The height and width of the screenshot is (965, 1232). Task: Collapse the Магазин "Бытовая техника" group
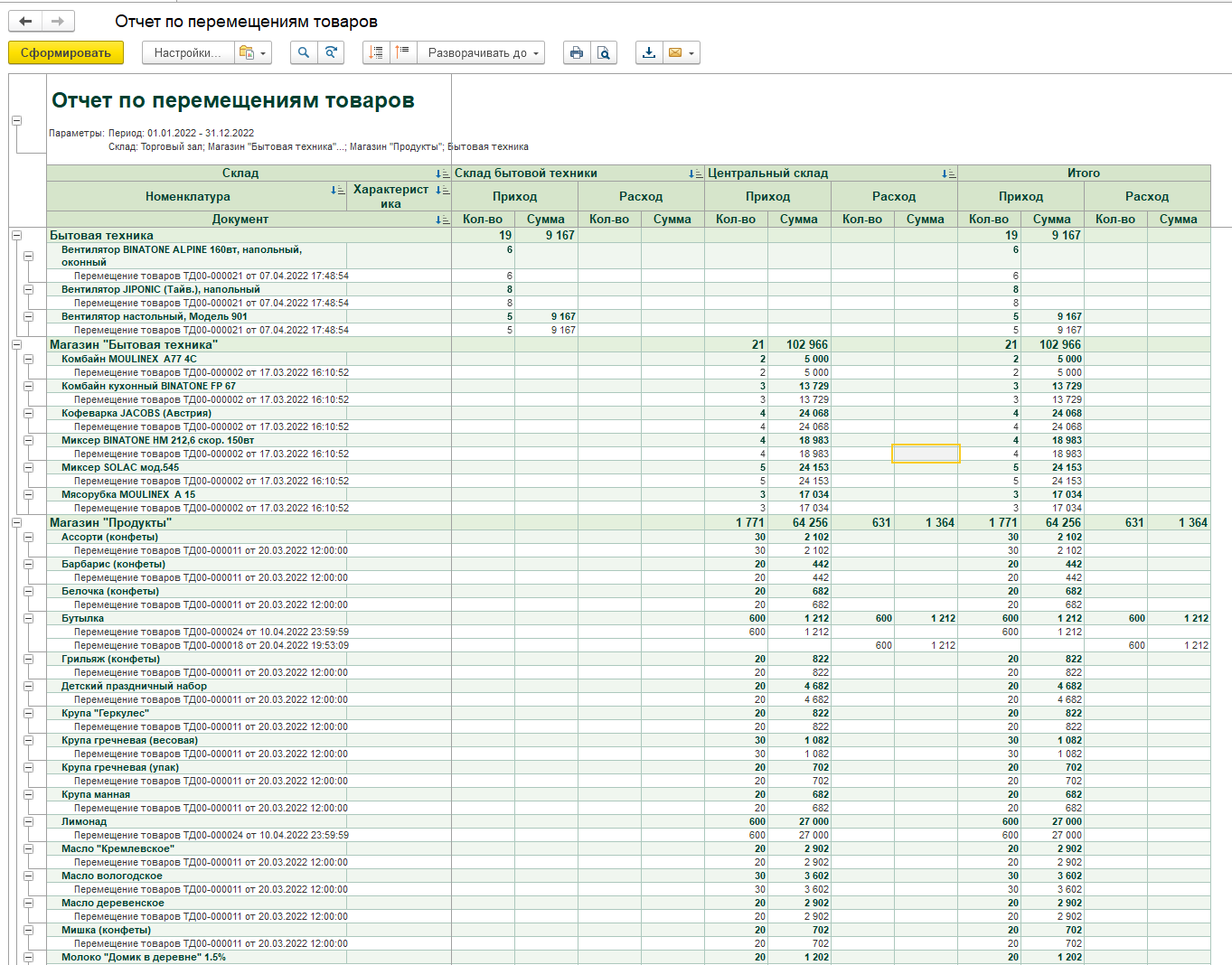pos(16,344)
